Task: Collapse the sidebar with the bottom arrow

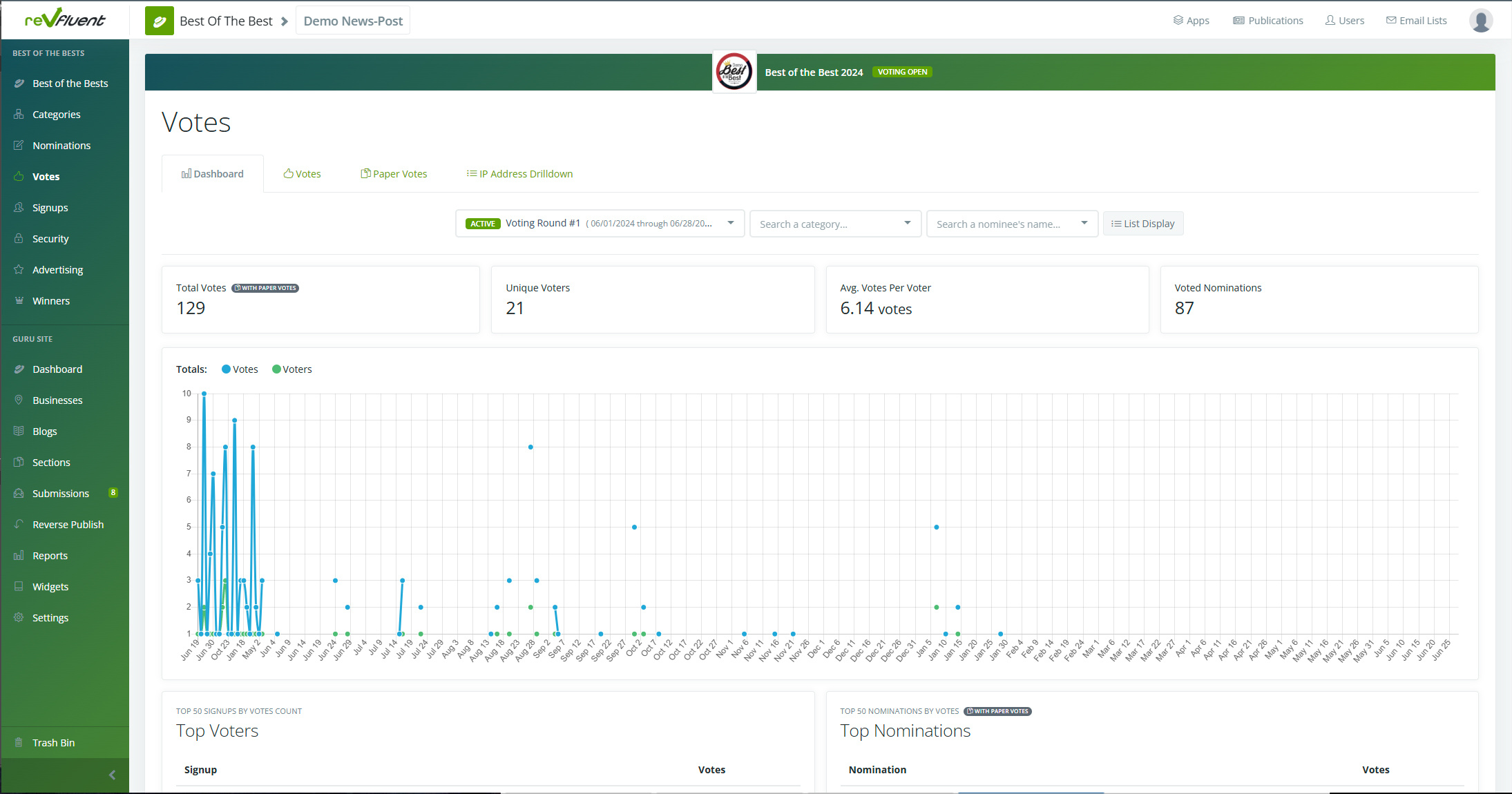Action: [x=112, y=775]
